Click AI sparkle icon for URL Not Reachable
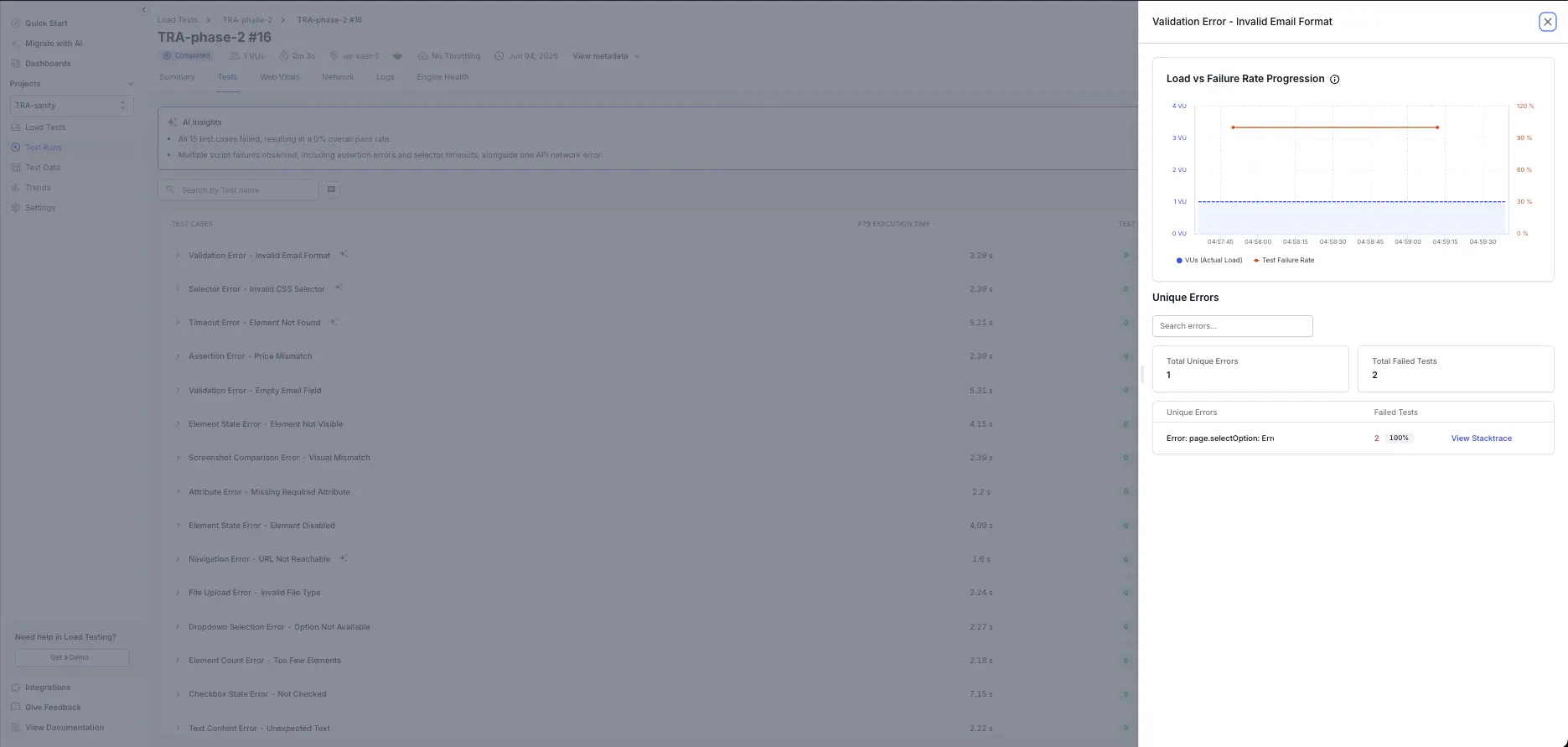 (x=344, y=558)
